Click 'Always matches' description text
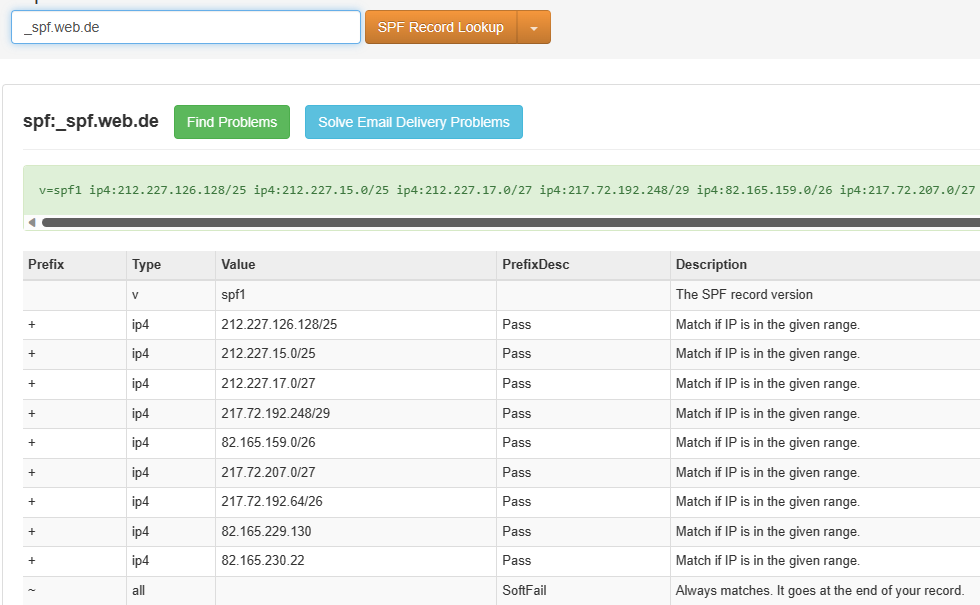The height and width of the screenshot is (605, 980). [x=819, y=591]
